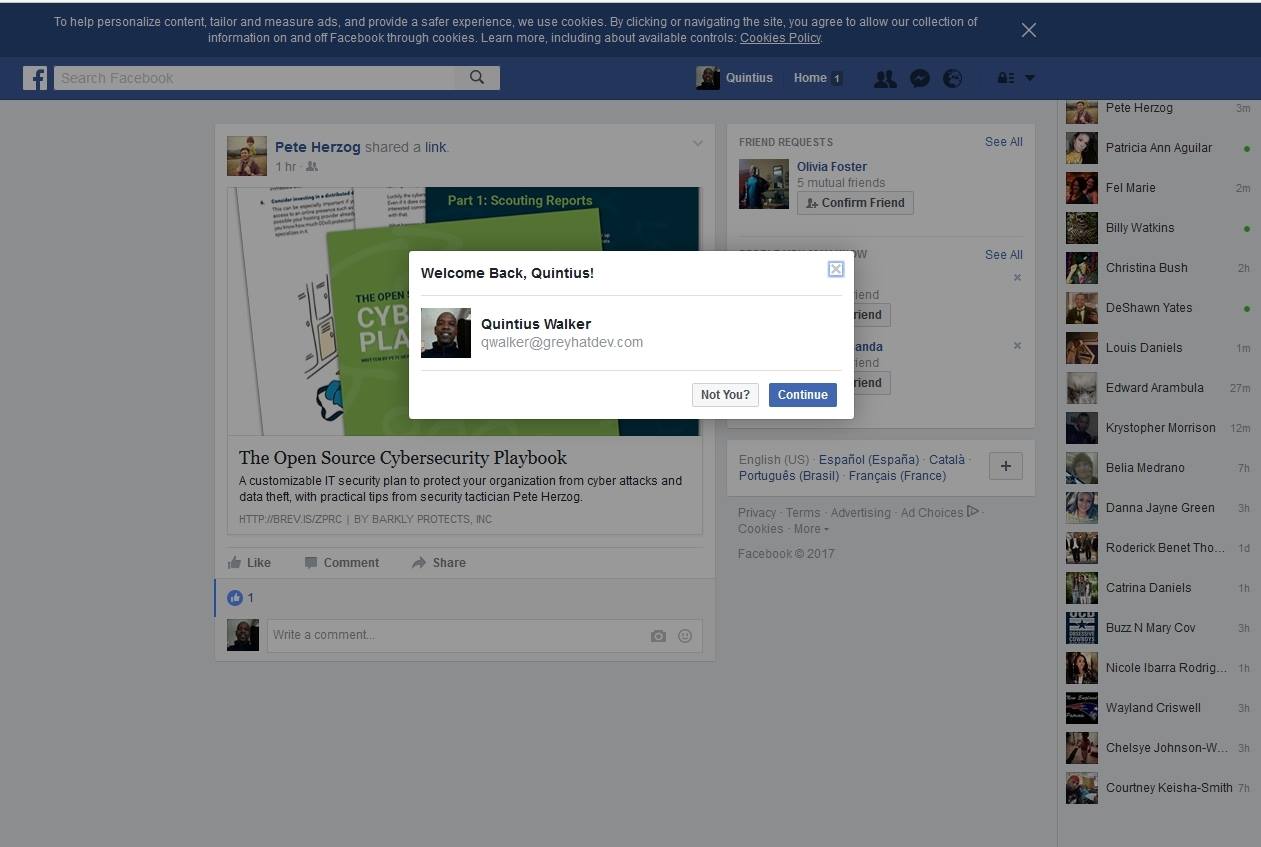This screenshot has height=847, width=1261.
Task: Close the Welcome Back dialog
Action: [836, 269]
